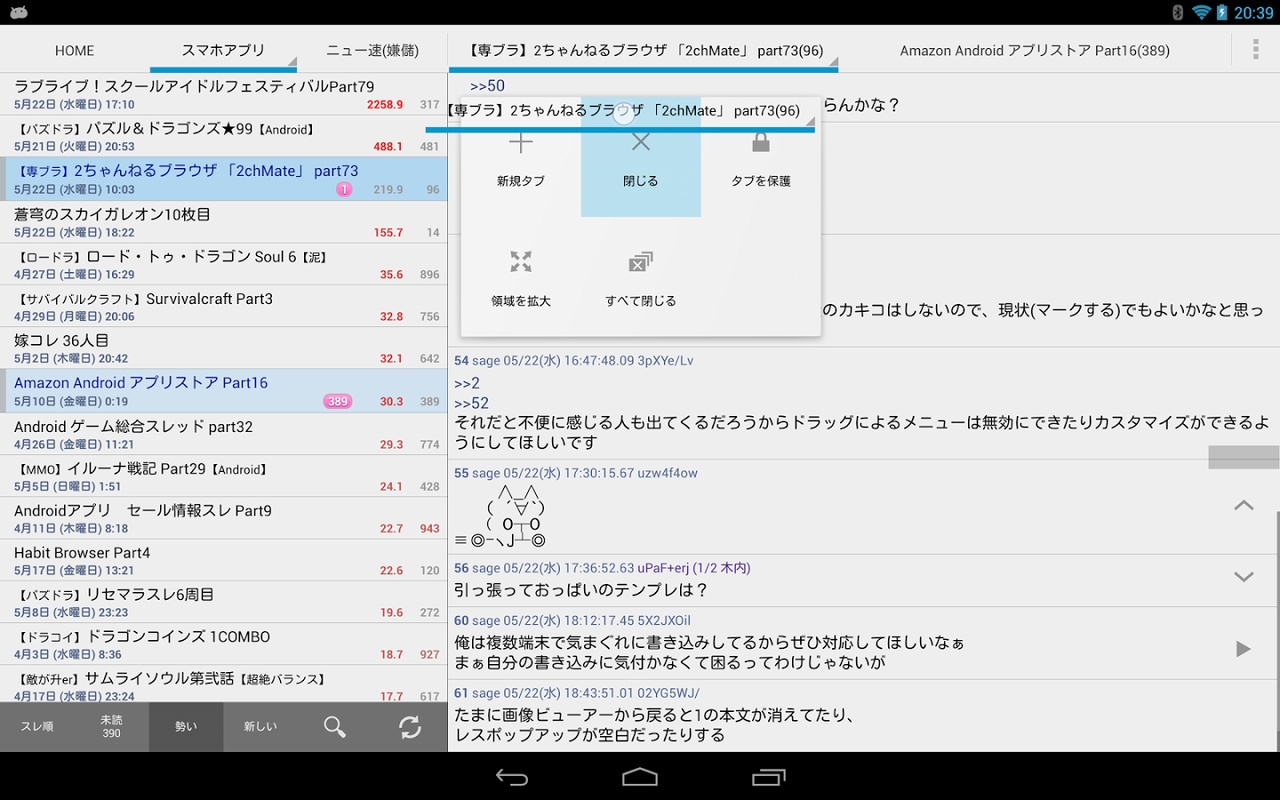Sort threads by 新しい newest
Viewport: 1280px width, 800px height.
pyautogui.click(x=260, y=727)
